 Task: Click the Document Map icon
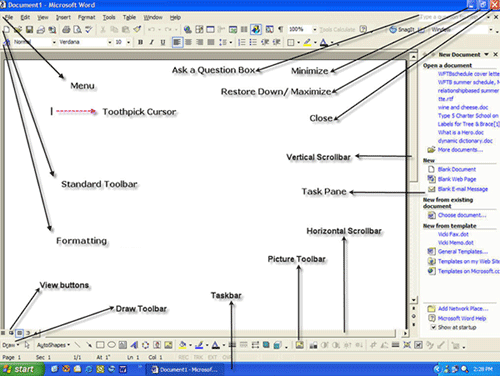[x=269, y=30]
